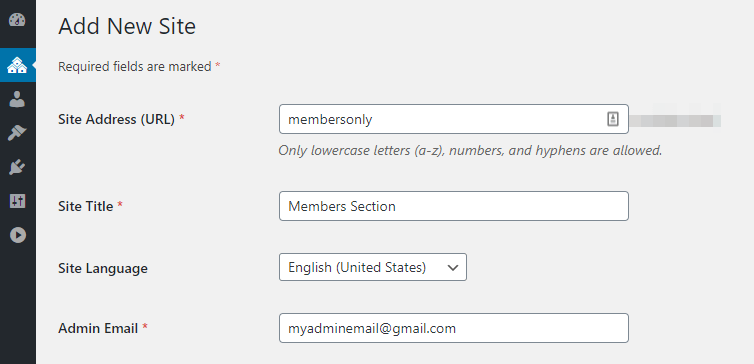
Task: Click the Required fields are marked notice
Action: (x=139, y=66)
